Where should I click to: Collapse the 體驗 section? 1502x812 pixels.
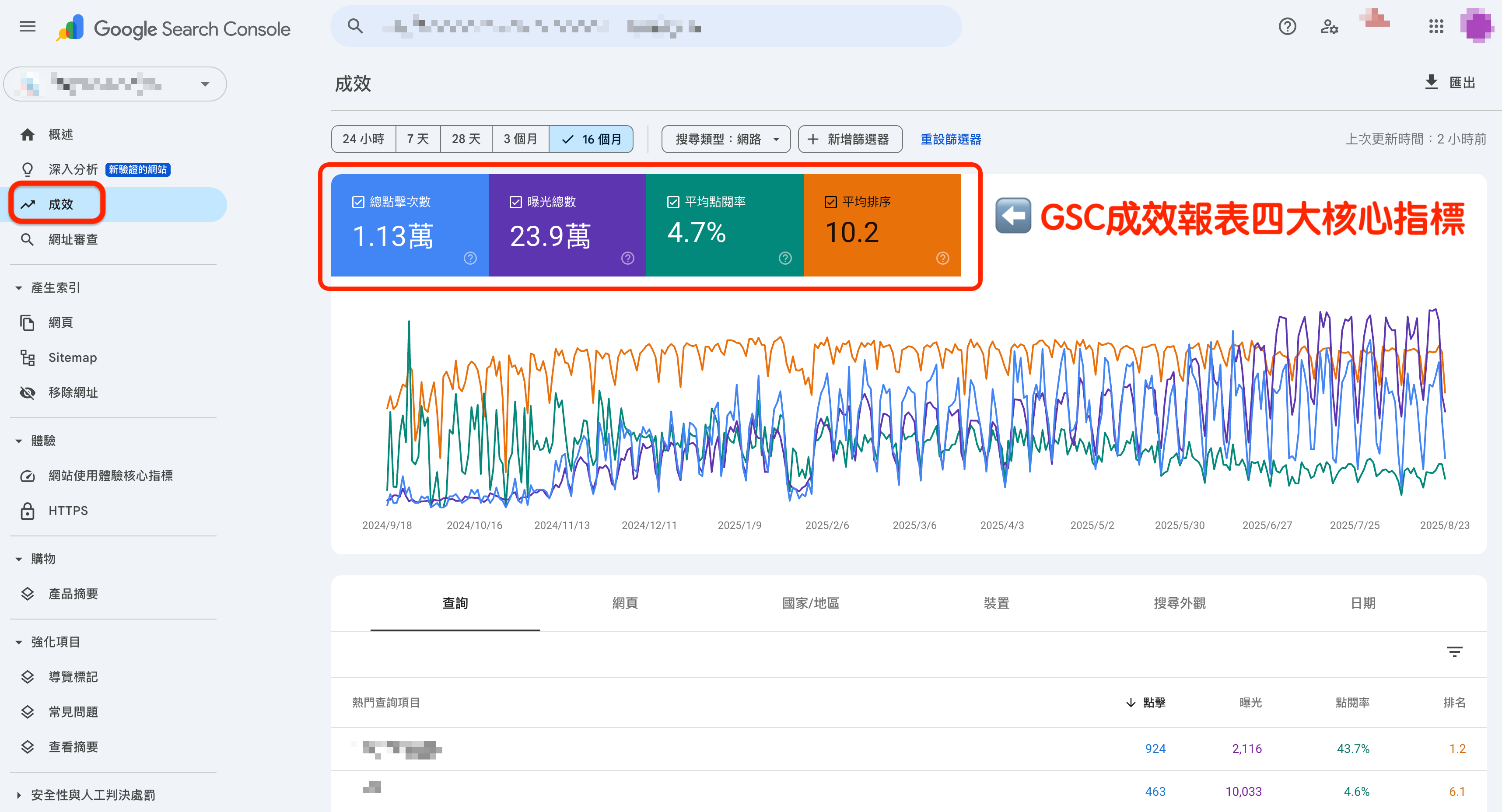(19, 441)
